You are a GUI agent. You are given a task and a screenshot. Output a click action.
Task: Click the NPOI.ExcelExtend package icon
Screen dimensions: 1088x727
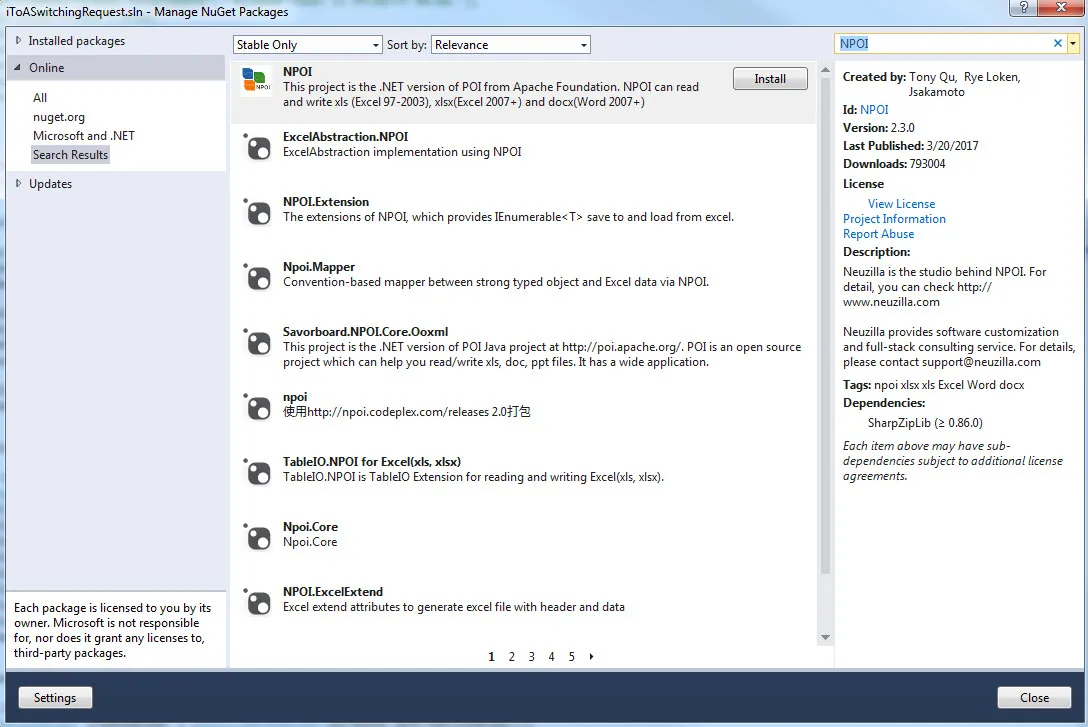tap(258, 602)
